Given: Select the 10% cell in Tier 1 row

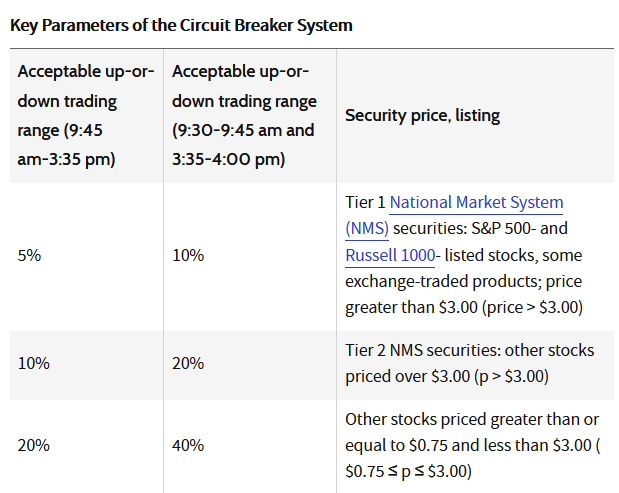Looking at the screenshot, I should [188, 255].
